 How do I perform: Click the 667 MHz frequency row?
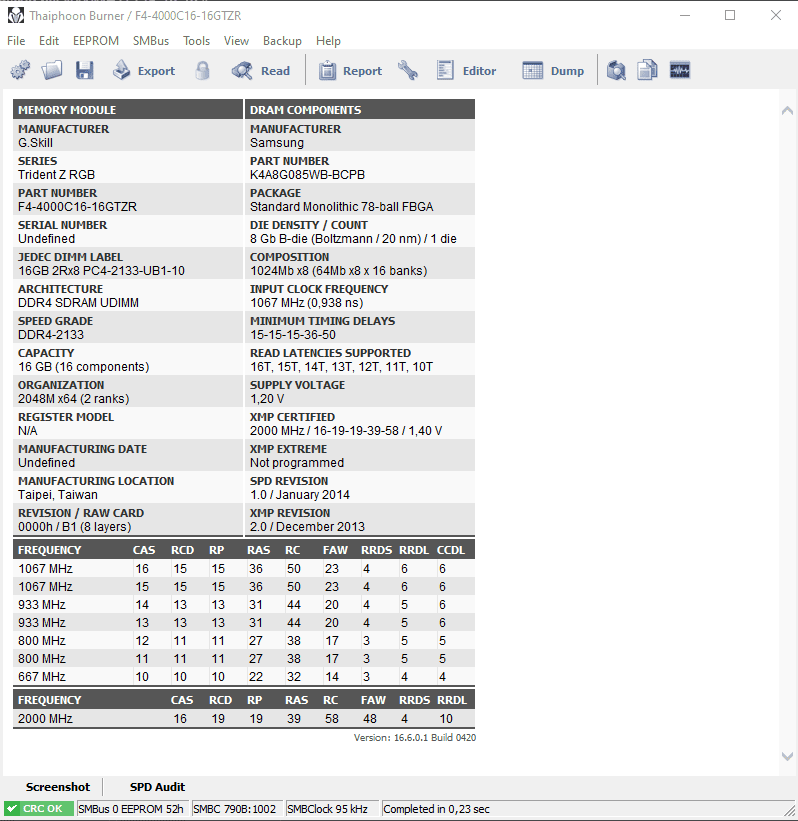(243, 676)
